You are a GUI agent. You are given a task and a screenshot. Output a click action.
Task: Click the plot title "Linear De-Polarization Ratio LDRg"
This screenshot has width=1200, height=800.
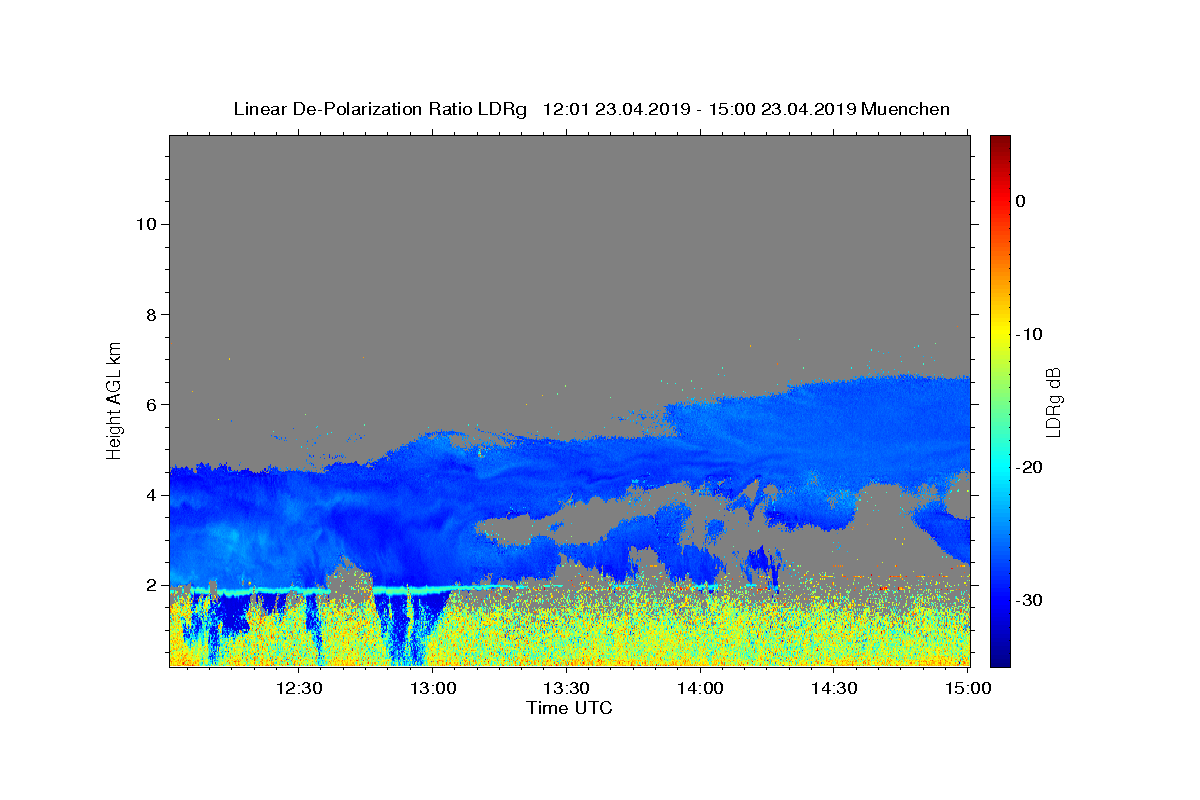click(x=379, y=109)
